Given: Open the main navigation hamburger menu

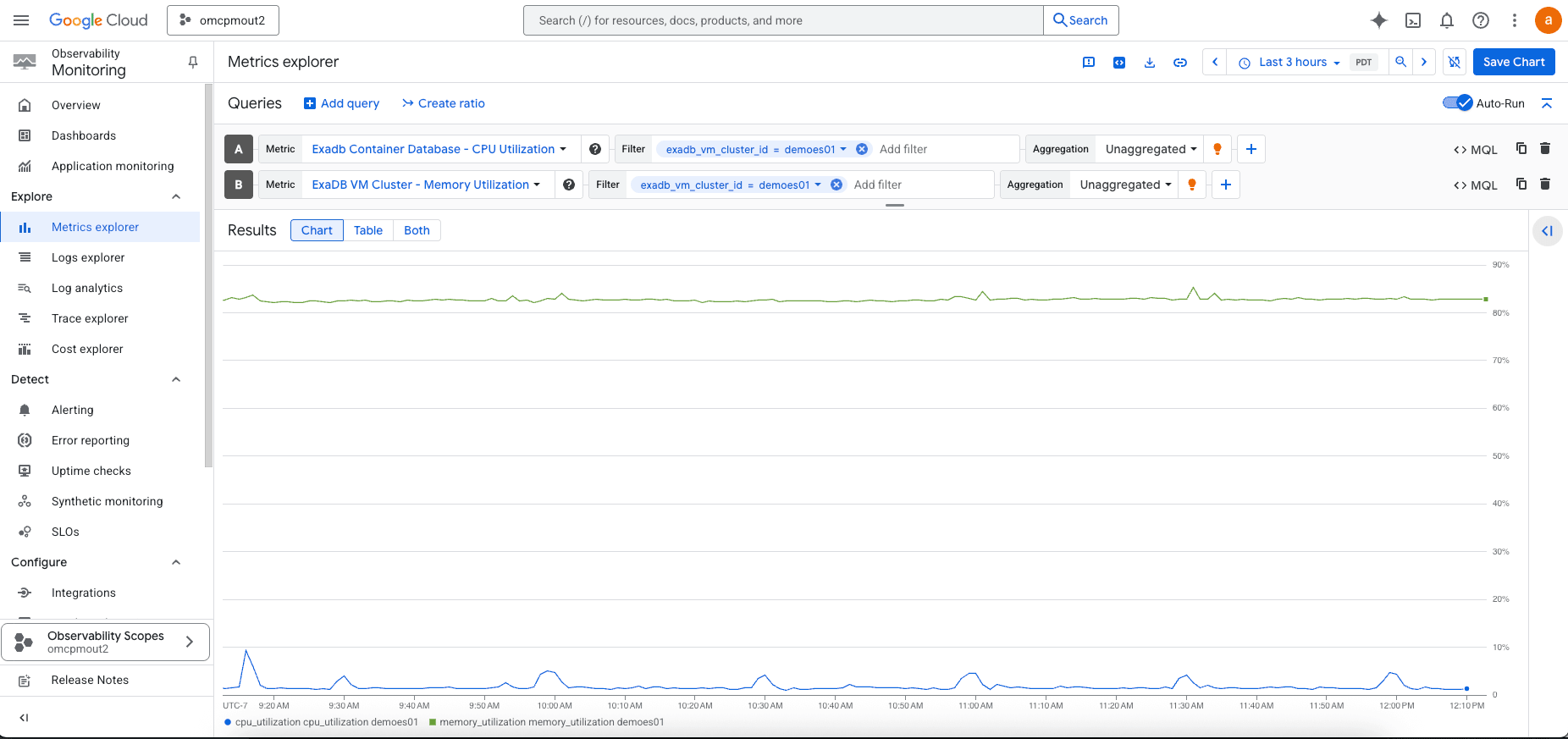Looking at the screenshot, I should point(21,20).
